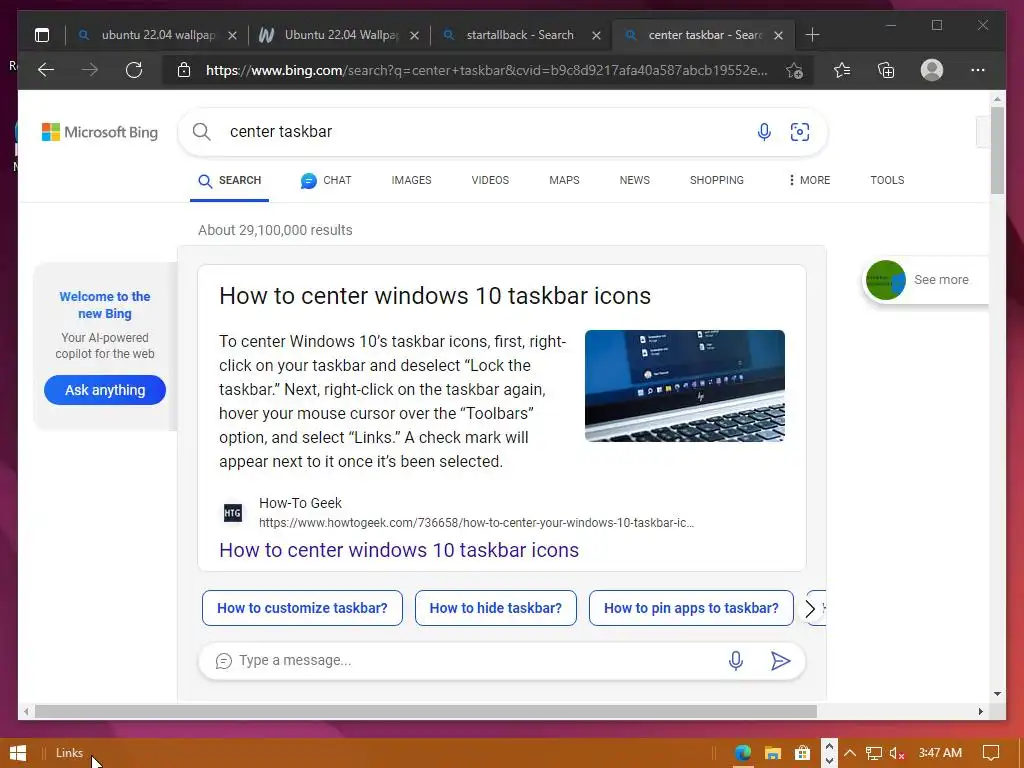Image resolution: width=1024 pixels, height=768 pixels.
Task: Open the VIDEOS search tab
Action: coord(490,180)
